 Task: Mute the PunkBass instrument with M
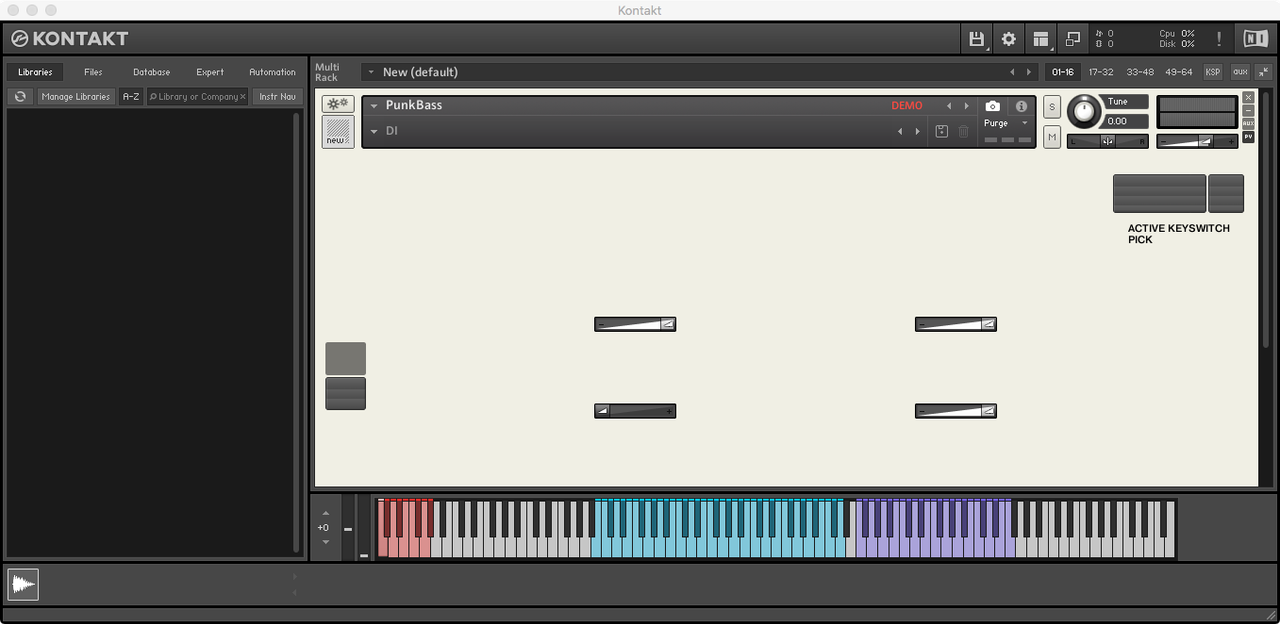pos(1052,137)
